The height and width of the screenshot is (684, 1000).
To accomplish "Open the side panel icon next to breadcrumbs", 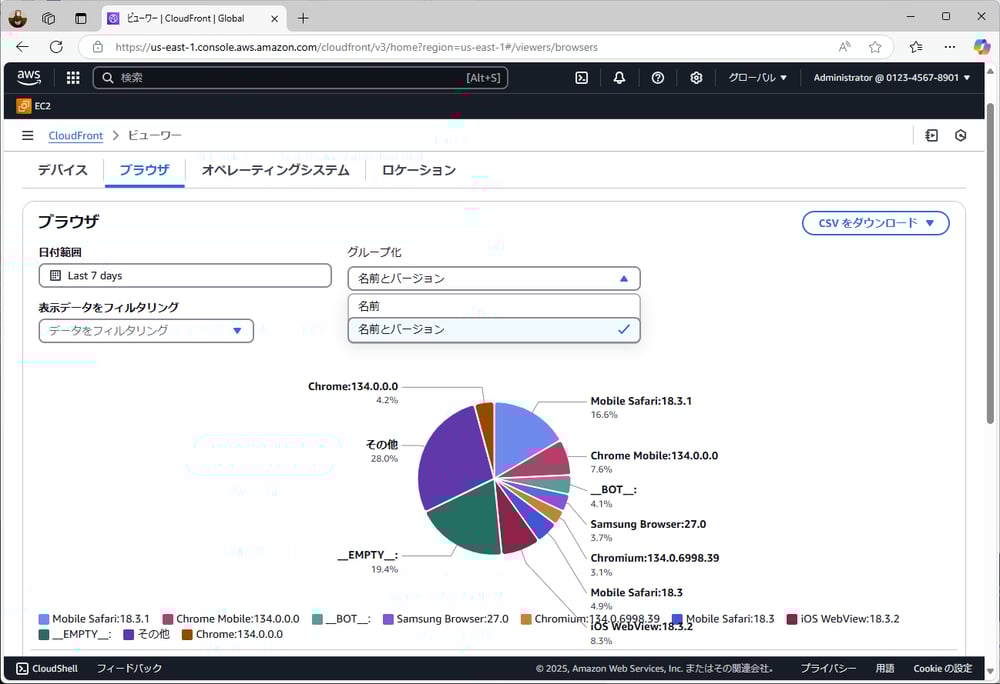I will [x=932, y=135].
